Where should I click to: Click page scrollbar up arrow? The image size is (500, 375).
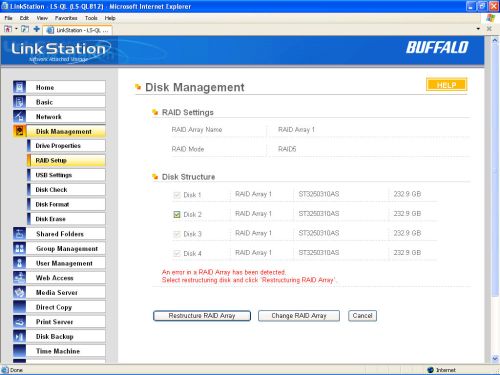click(x=495, y=40)
